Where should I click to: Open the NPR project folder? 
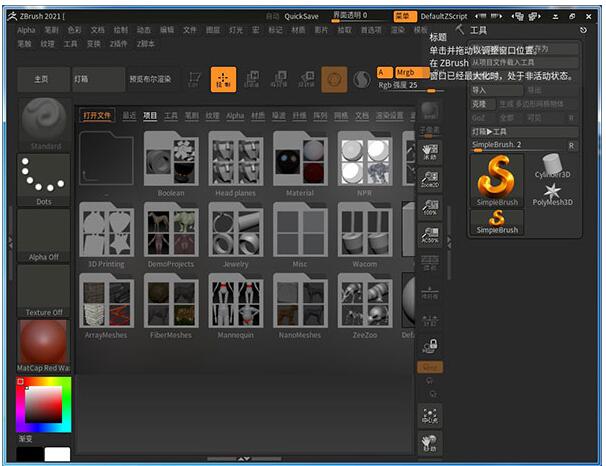tap(365, 158)
